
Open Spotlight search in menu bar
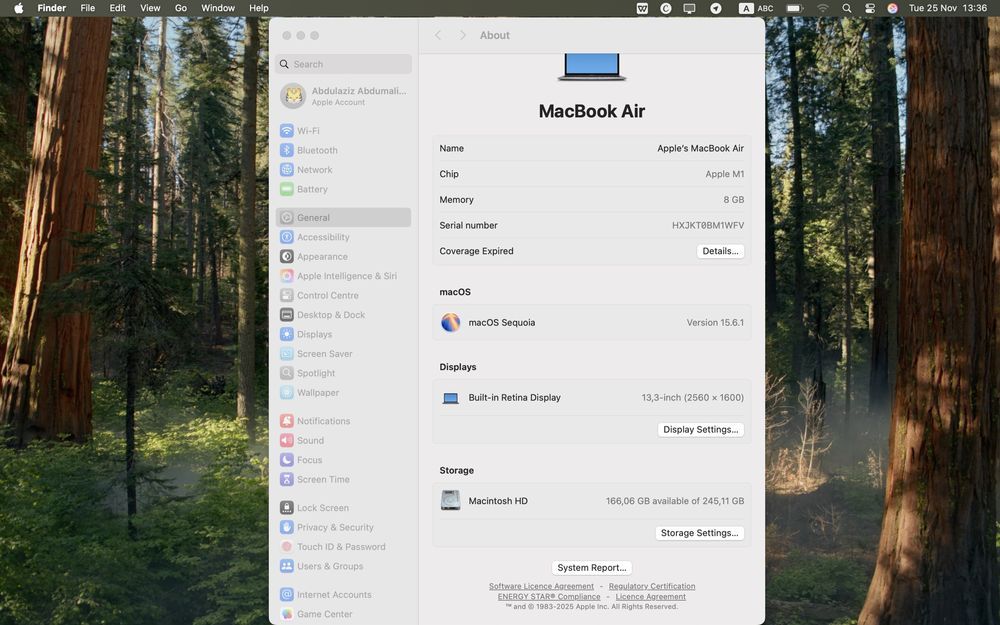pyautogui.click(x=846, y=8)
